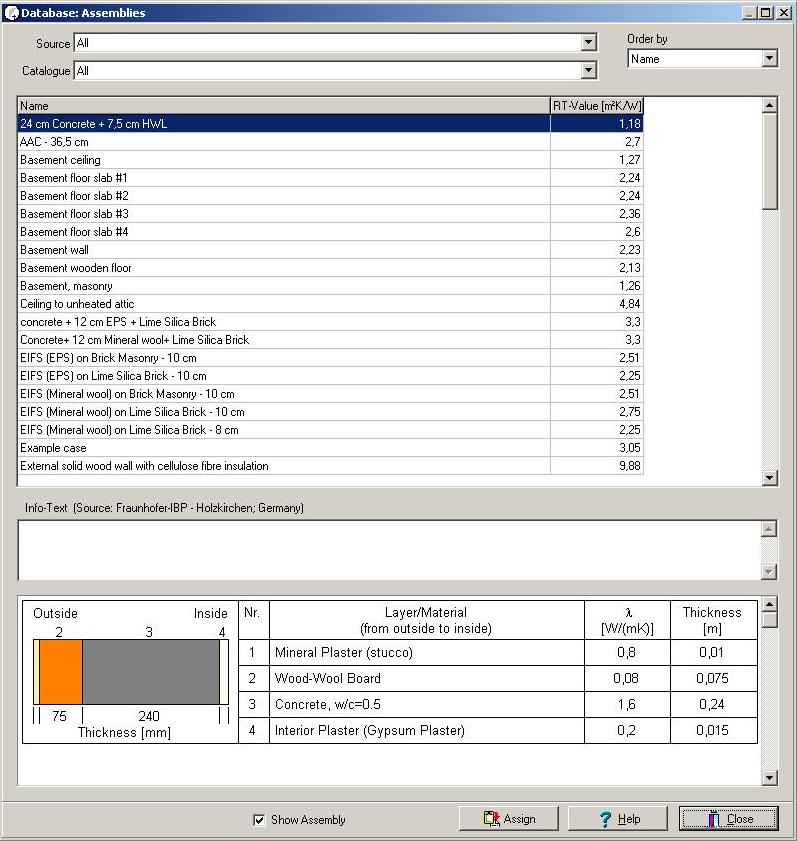Select the Basement ceiling row
Image resolution: width=797 pixels, height=841 pixels.
pos(330,160)
